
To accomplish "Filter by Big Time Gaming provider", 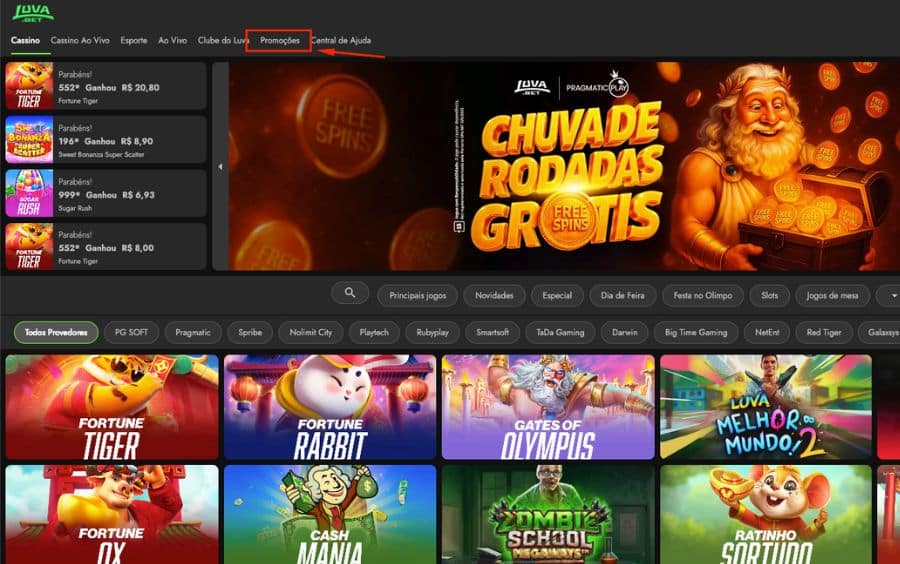I will coord(696,332).
